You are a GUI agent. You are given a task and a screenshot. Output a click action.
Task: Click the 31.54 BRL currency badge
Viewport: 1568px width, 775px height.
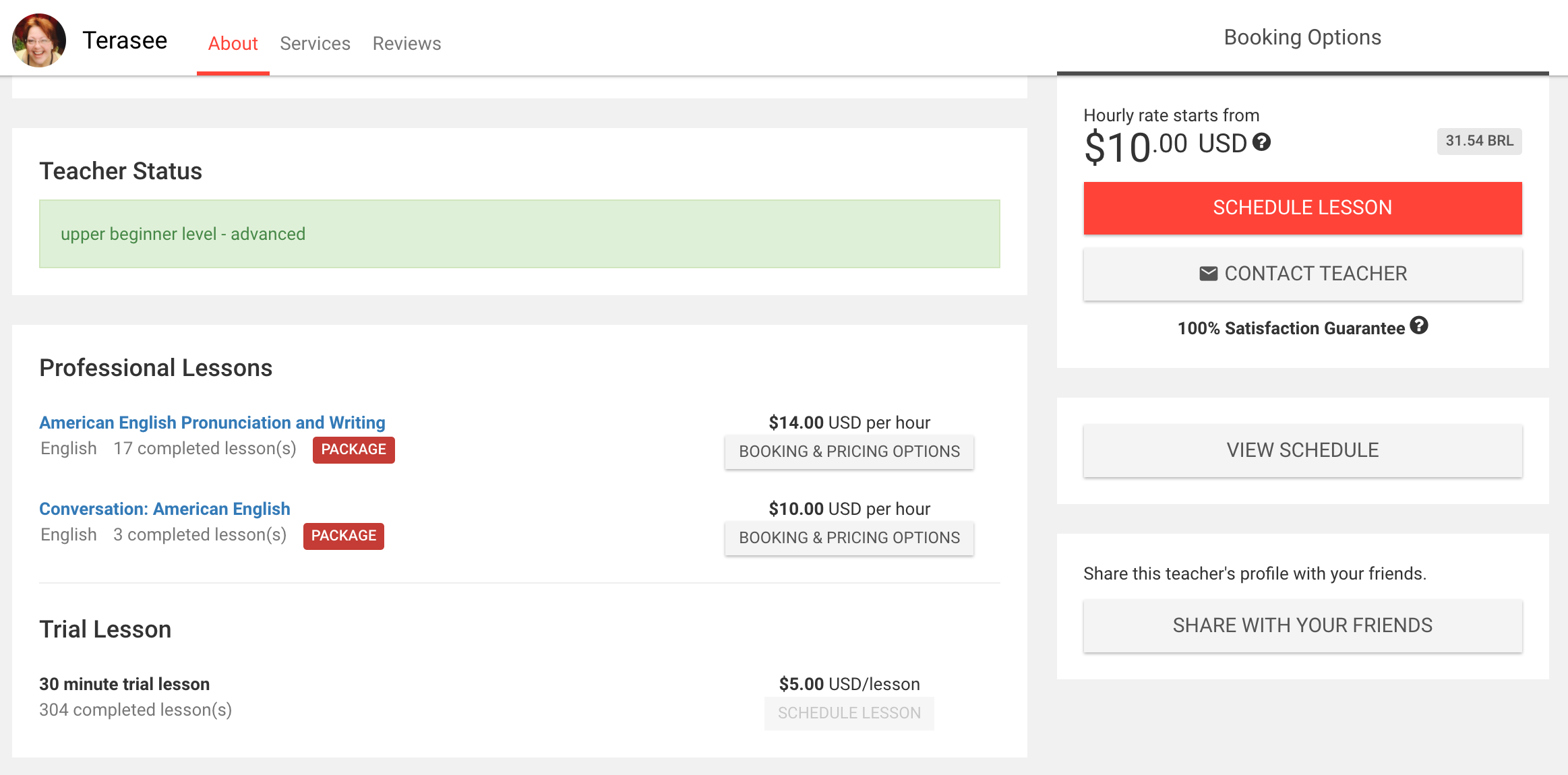click(x=1479, y=141)
